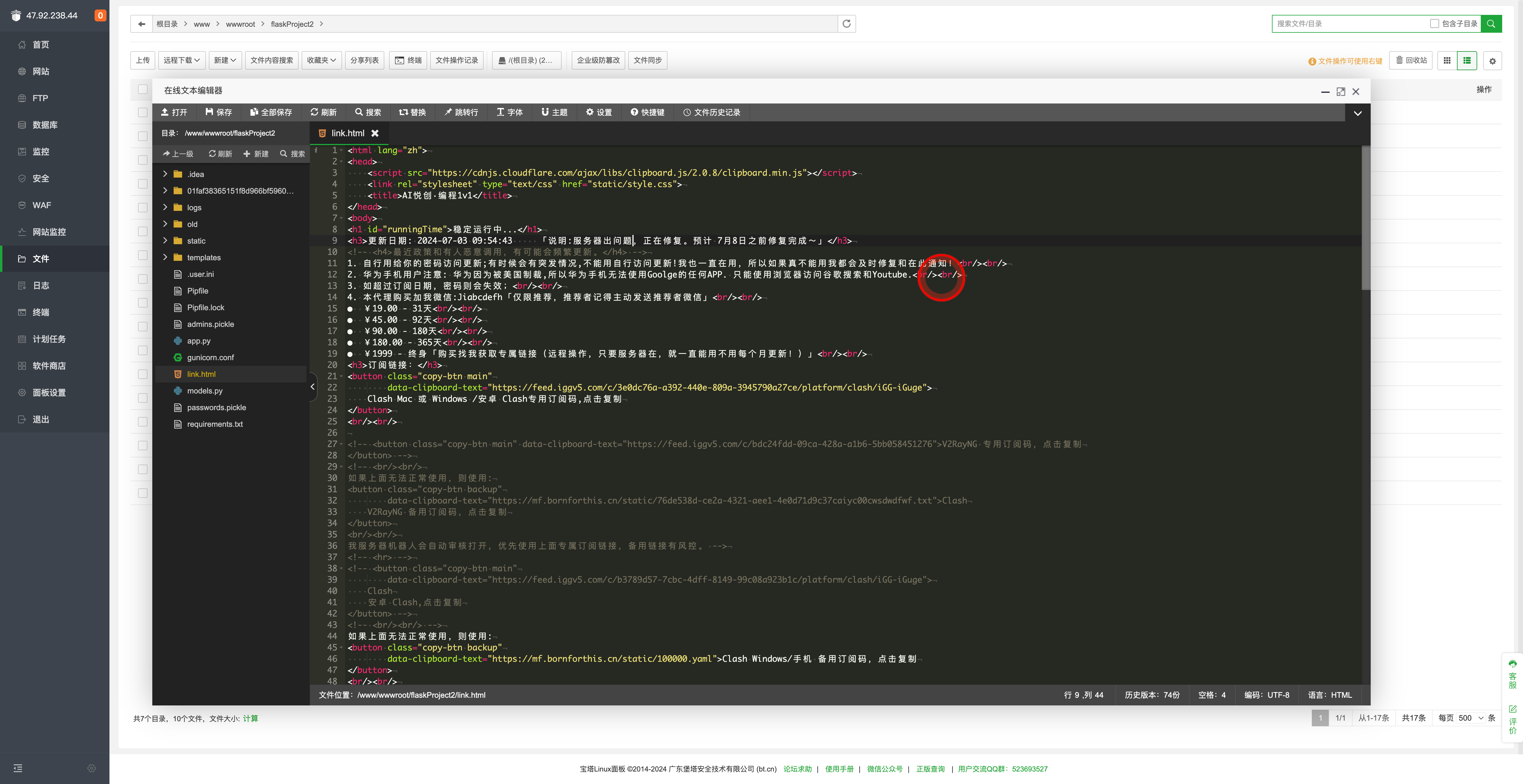Viewport: 1523px width, 784px height.
Task: Open editor 设置 settings
Action: click(599, 112)
